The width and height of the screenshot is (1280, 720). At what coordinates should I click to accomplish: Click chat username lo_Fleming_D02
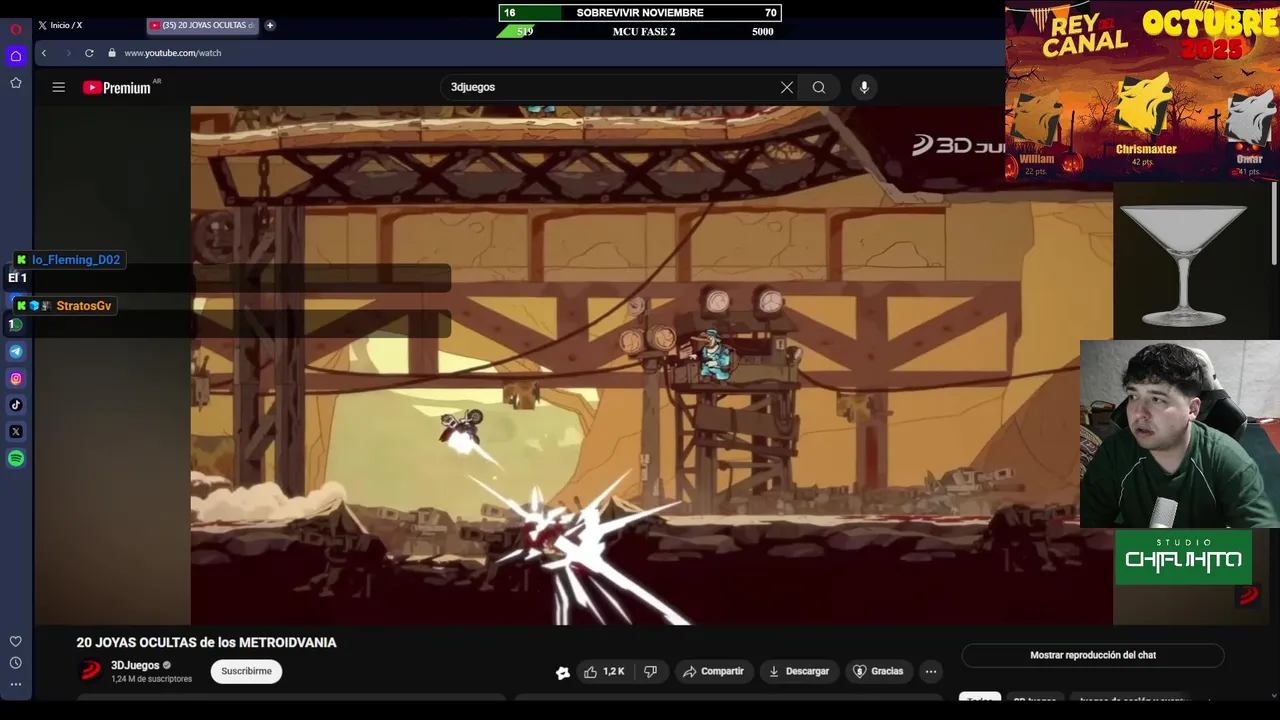(76, 260)
